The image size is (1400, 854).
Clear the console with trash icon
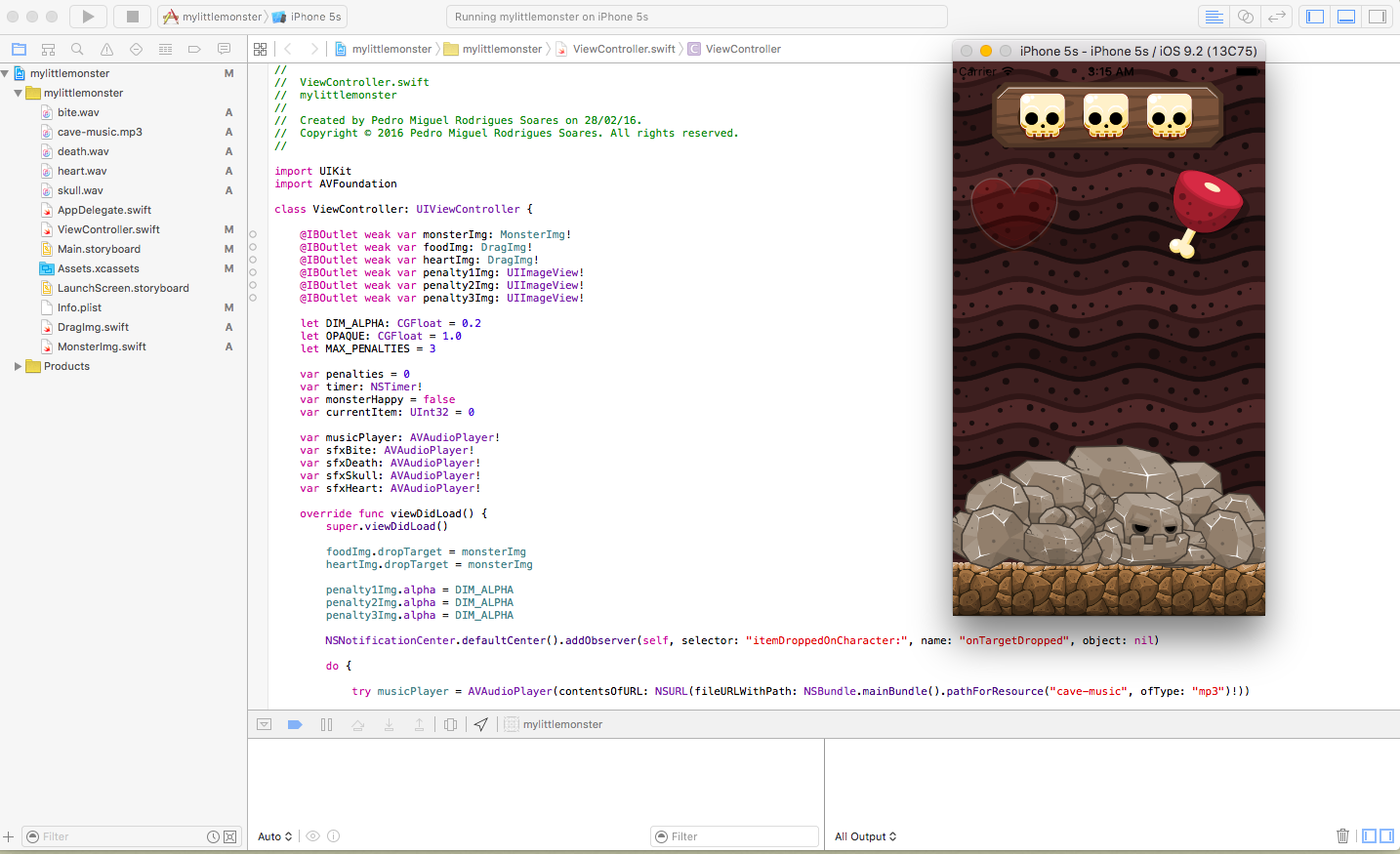click(x=1342, y=835)
